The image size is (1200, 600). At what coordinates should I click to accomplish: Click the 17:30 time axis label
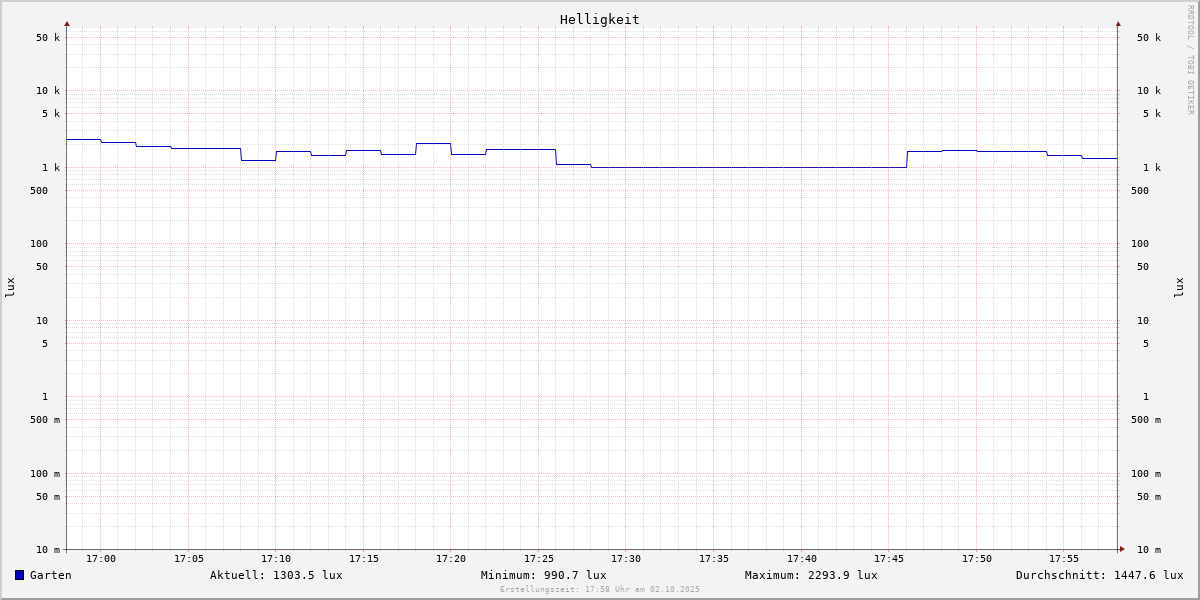click(x=626, y=559)
